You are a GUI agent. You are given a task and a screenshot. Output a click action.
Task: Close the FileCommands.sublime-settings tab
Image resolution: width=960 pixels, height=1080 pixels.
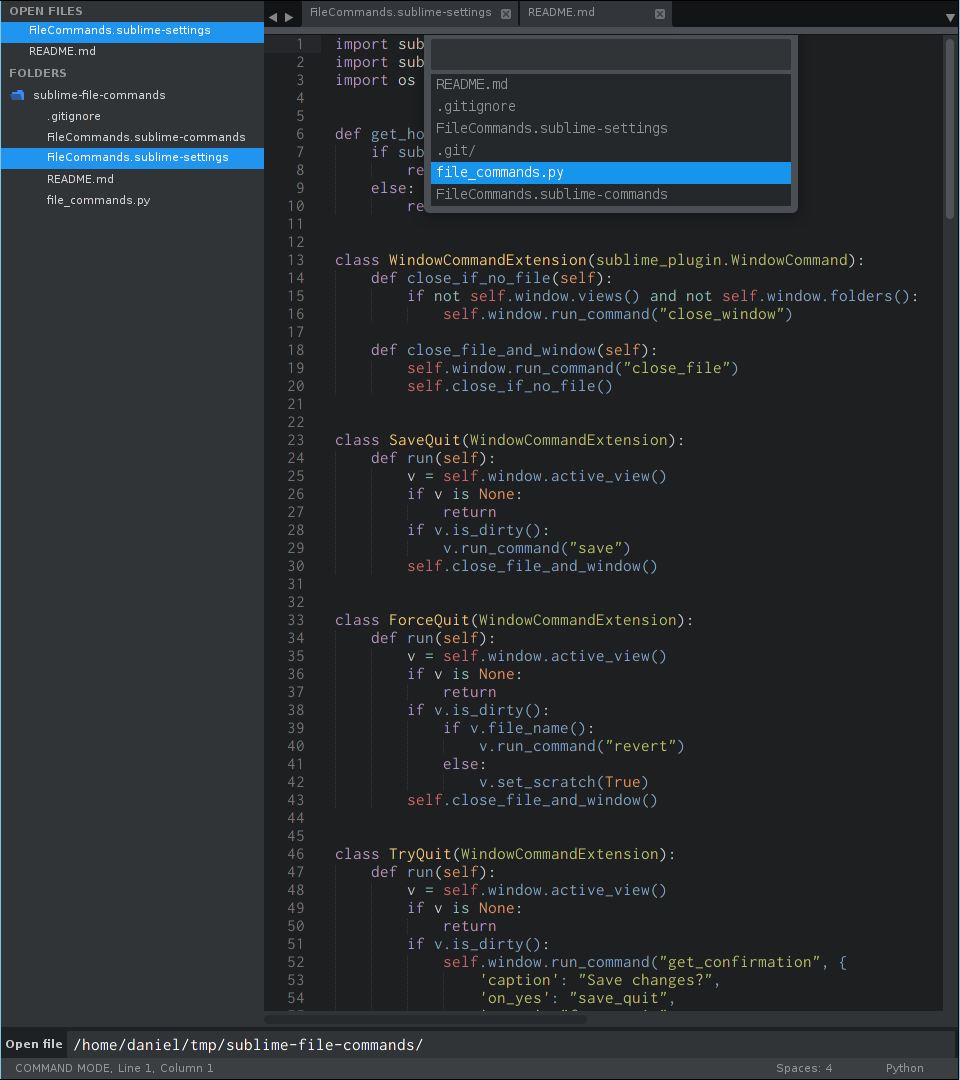[506, 14]
